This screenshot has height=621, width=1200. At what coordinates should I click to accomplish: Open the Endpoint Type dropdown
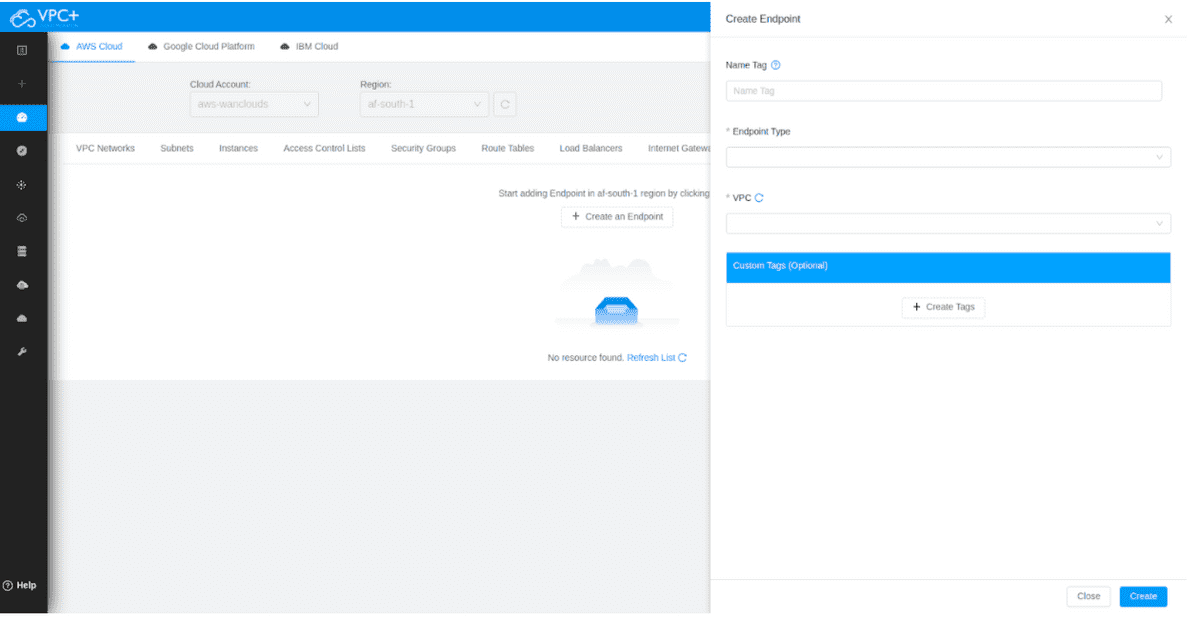point(948,157)
